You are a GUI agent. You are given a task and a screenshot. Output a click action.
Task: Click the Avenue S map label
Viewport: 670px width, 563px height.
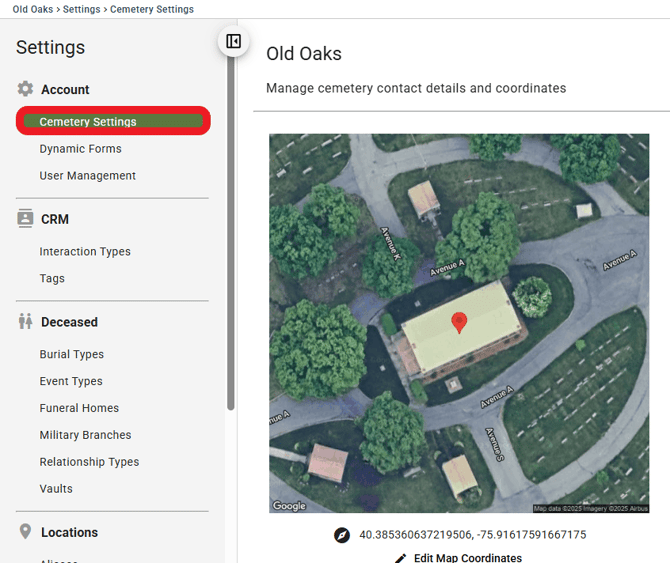click(494, 444)
